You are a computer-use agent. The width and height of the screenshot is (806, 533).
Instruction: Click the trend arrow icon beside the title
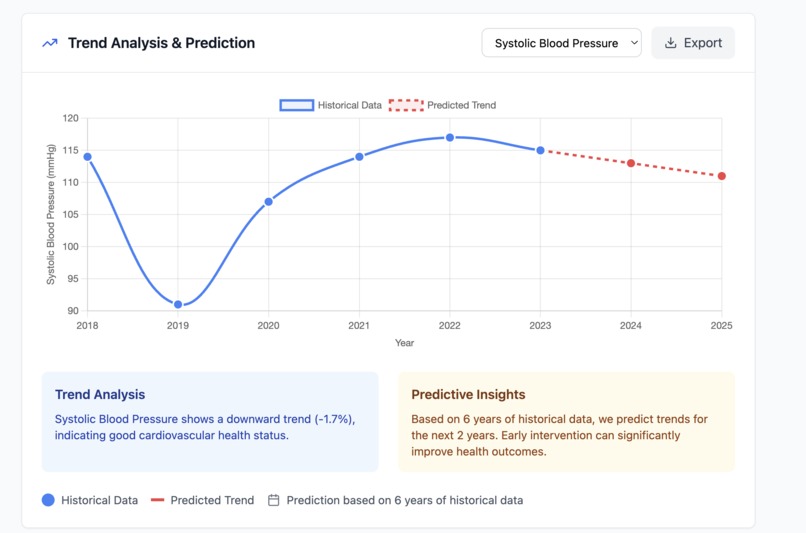point(50,43)
